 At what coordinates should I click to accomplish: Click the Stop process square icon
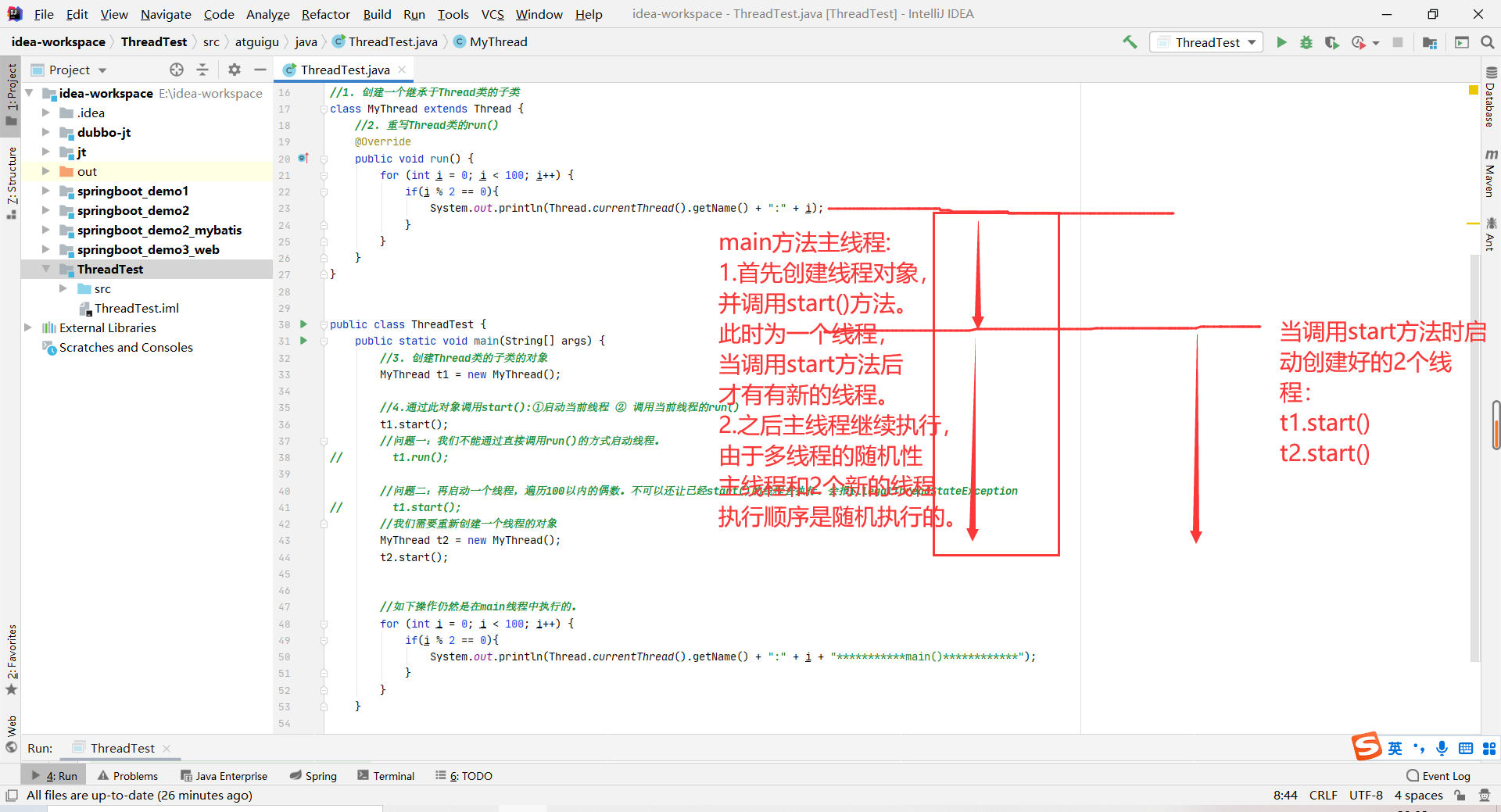[x=1398, y=42]
